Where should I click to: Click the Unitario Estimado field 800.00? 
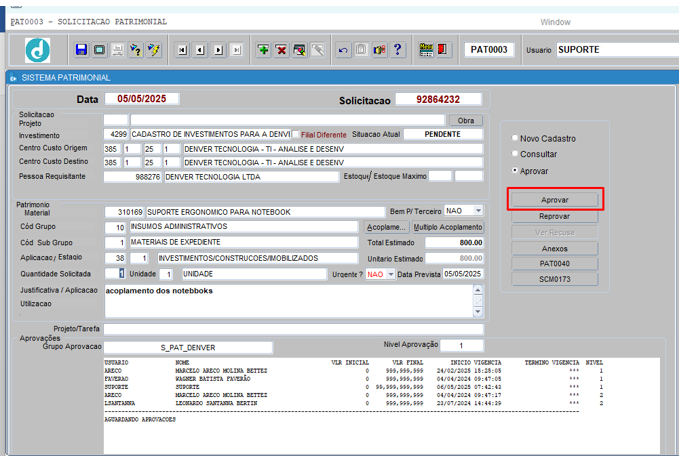click(x=454, y=258)
